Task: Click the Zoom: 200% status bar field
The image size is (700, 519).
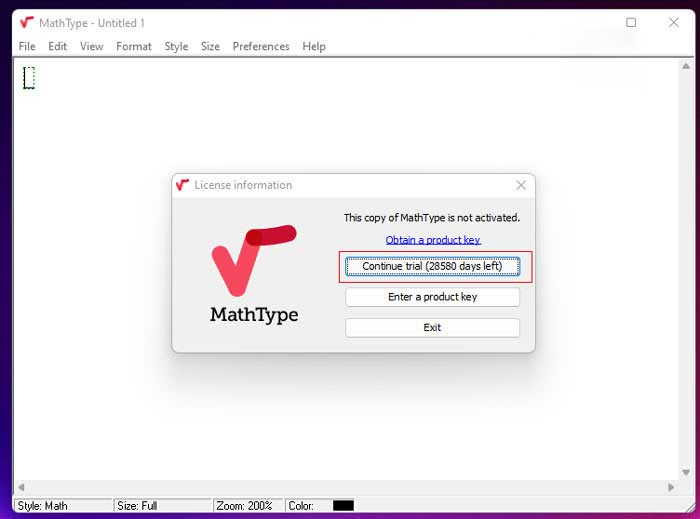Action: [248, 506]
